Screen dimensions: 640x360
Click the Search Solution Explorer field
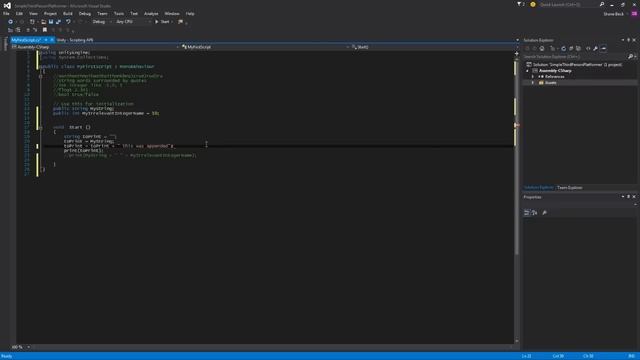click(575, 56)
